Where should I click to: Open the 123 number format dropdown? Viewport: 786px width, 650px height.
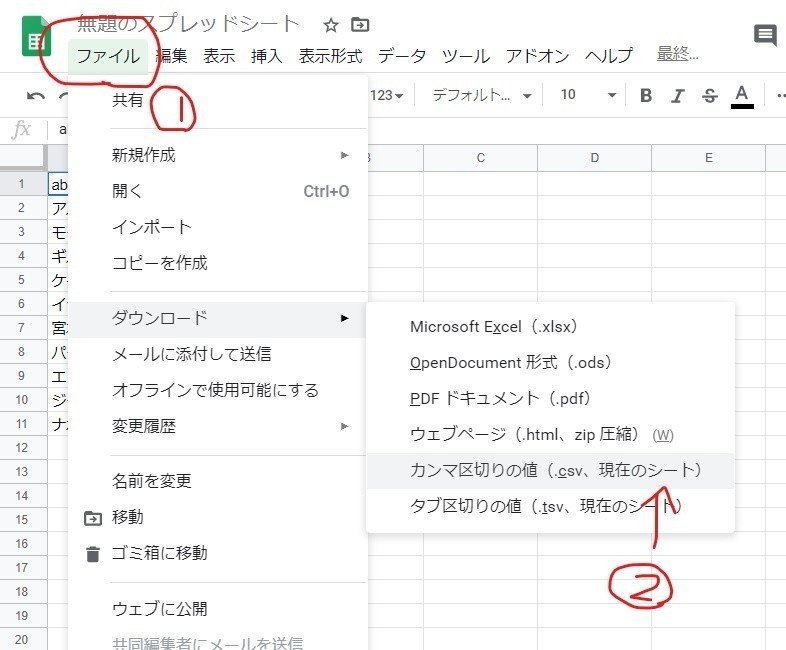point(386,95)
